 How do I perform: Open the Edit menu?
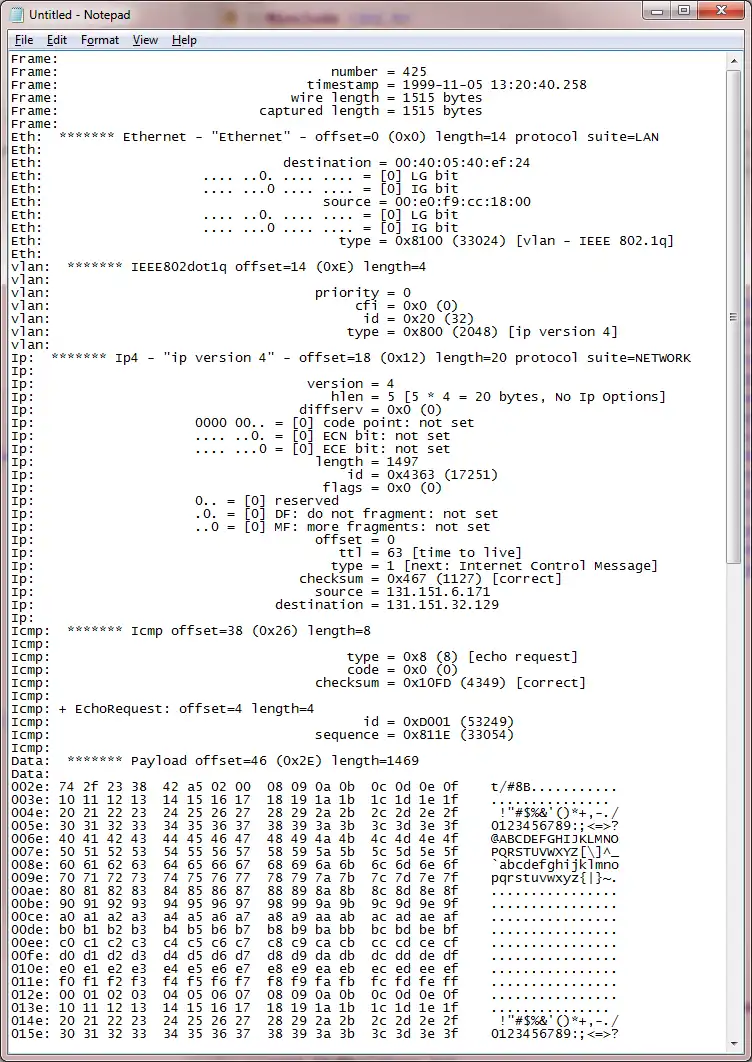56,40
